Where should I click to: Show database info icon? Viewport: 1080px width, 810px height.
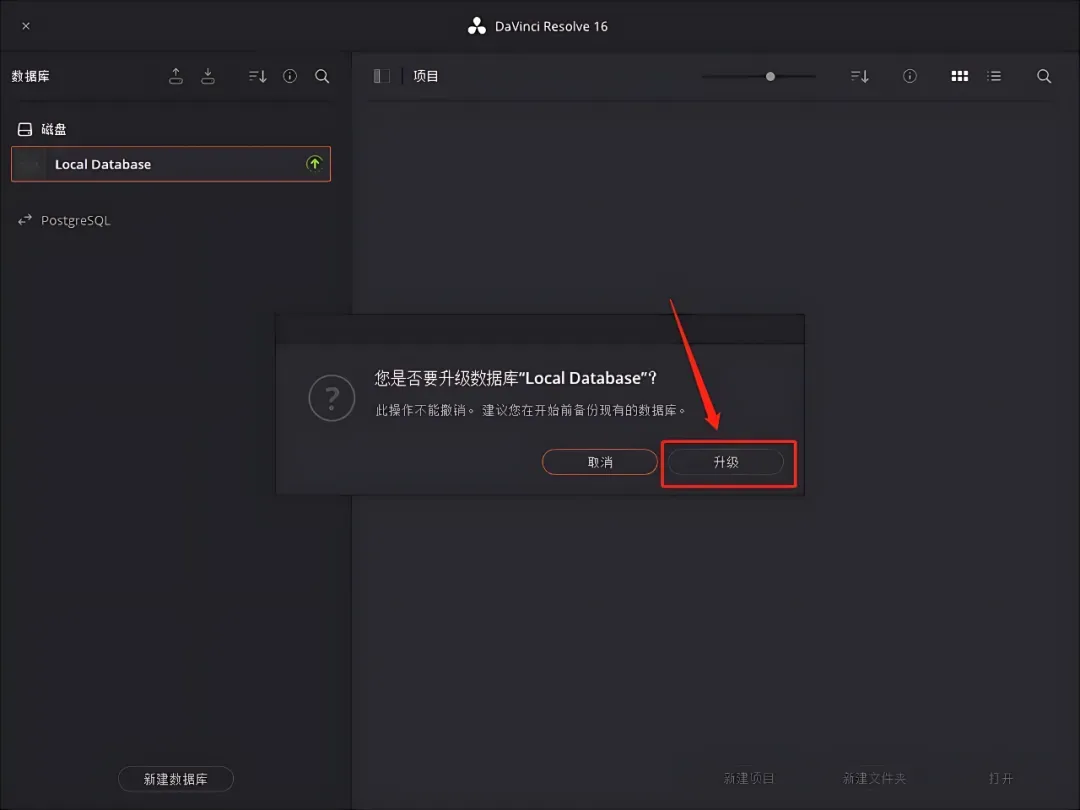[290, 76]
